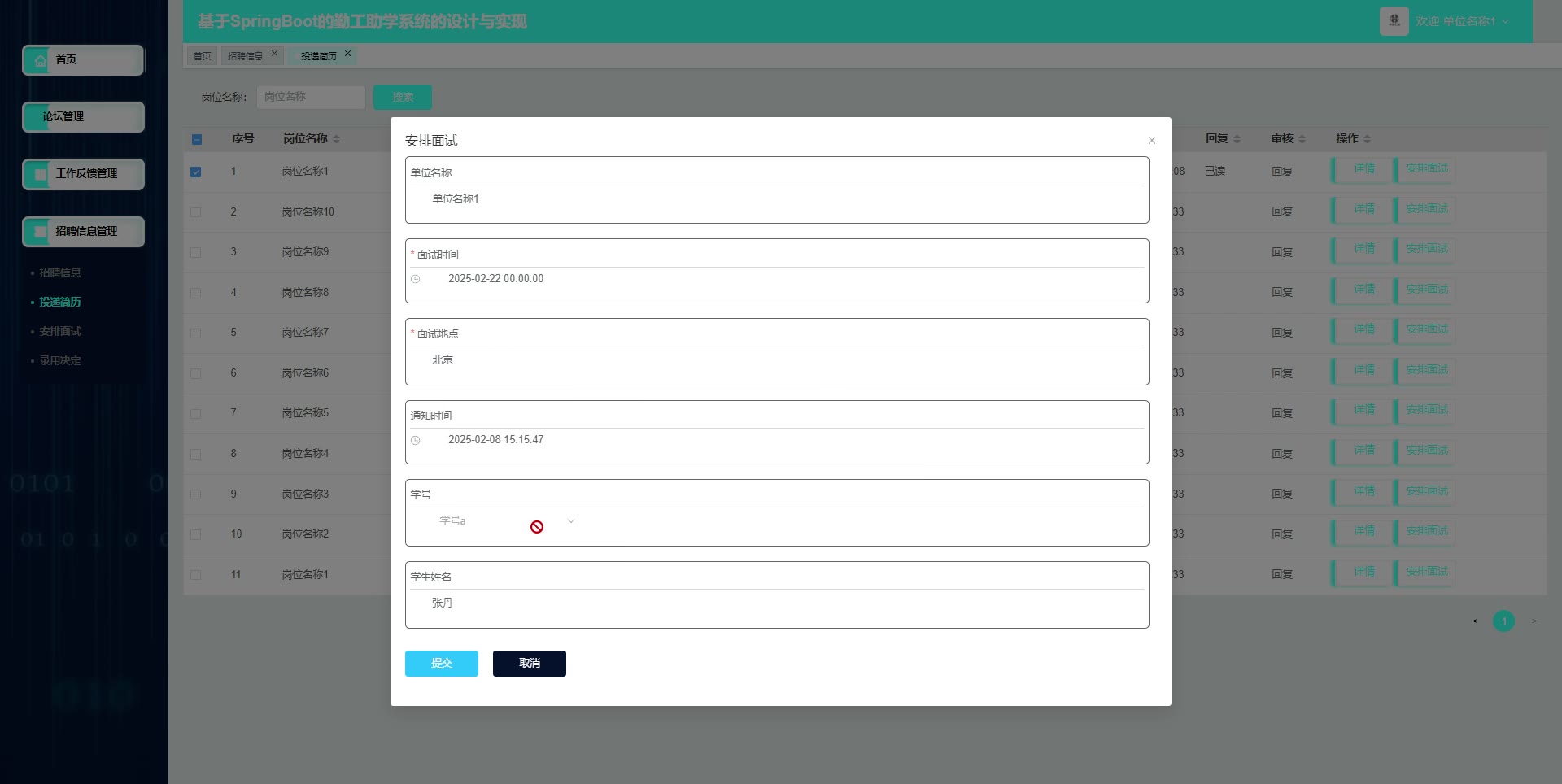Check the checkbox for row 6 岗位名称6

pos(196,373)
